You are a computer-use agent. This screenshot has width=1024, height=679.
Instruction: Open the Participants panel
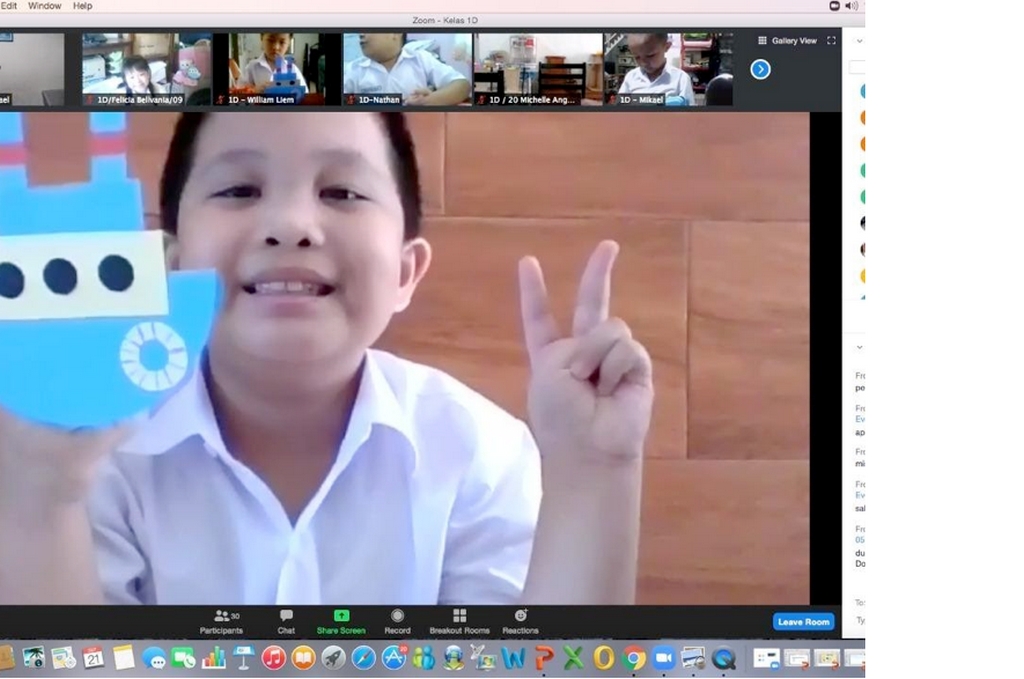pos(221,621)
